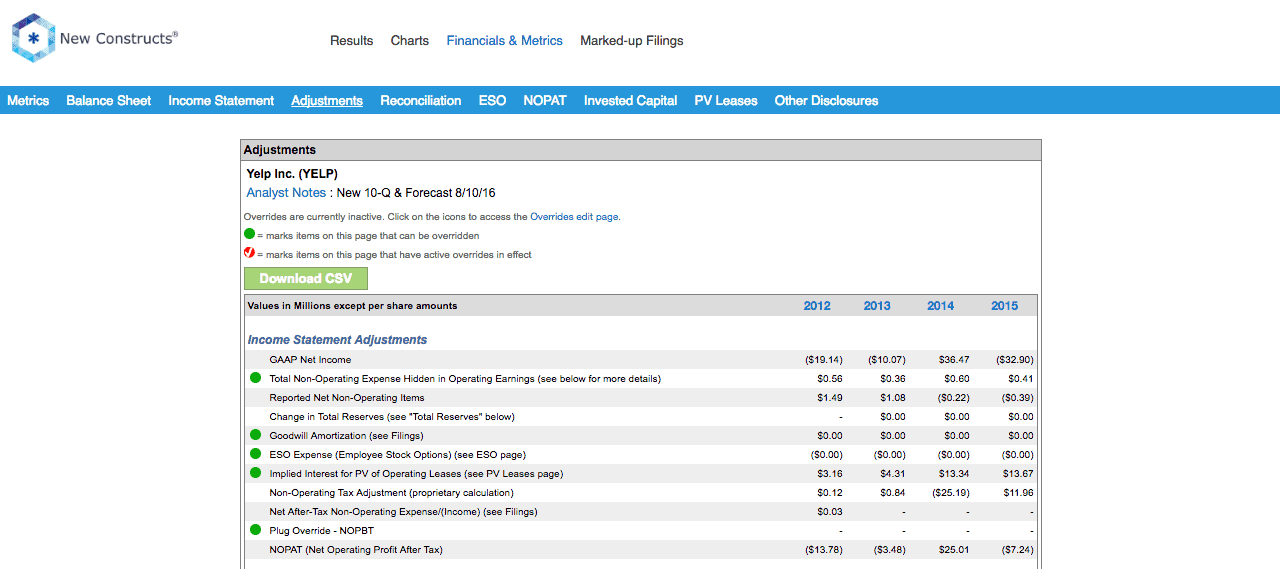This screenshot has width=1280, height=569.
Task: Open the Analyst Notes link
Action: [x=286, y=192]
